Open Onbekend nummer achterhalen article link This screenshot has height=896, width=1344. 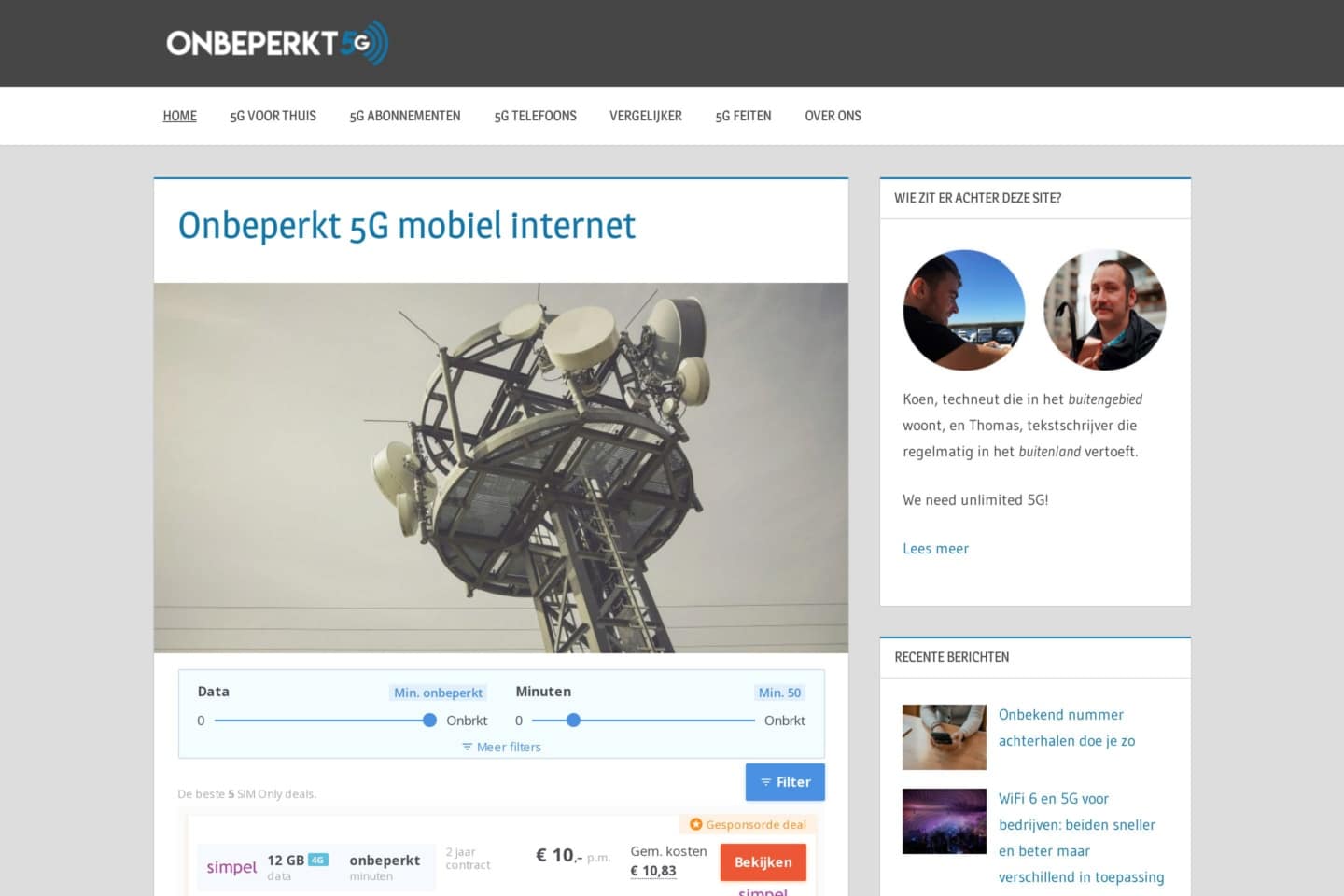1067,728
